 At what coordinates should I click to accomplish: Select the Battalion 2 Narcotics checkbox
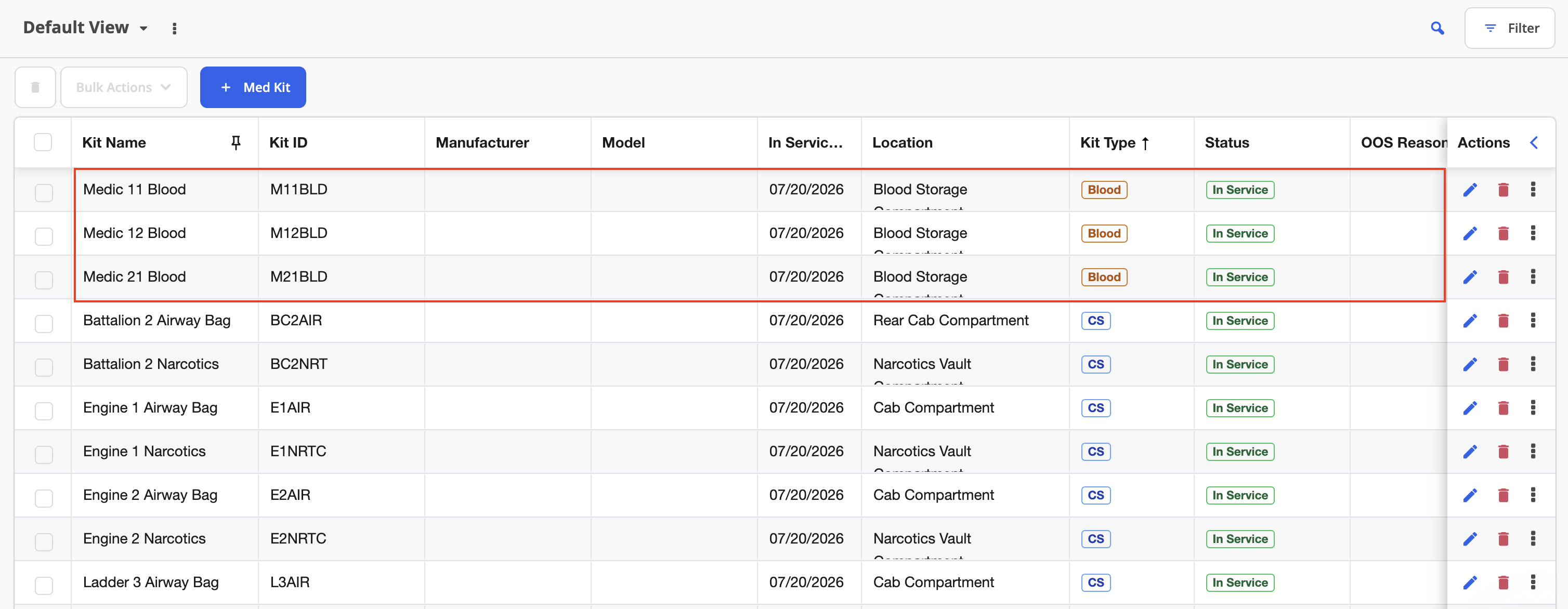44,367
